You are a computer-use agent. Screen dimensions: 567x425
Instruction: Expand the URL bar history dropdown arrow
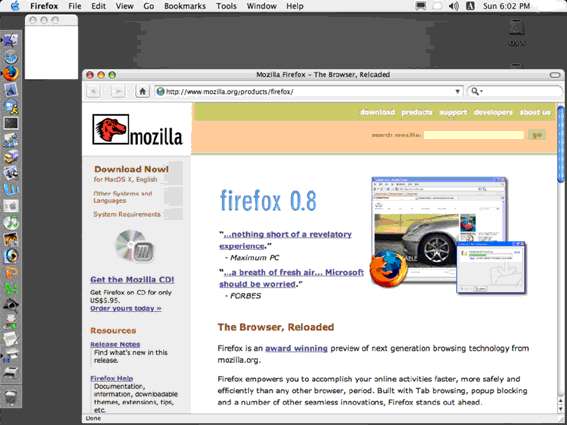(x=457, y=92)
